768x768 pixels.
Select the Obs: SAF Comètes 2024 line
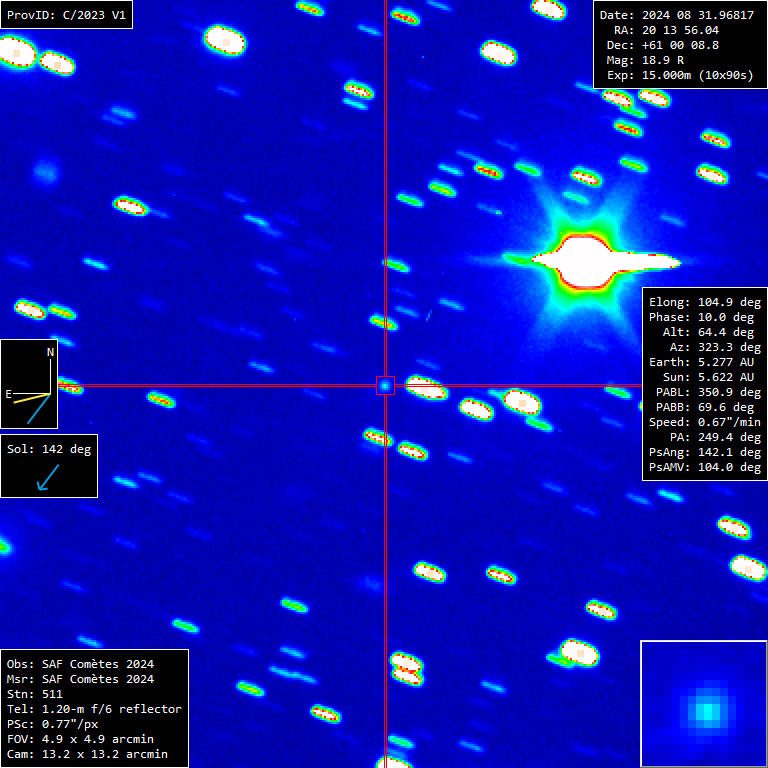pos(80,664)
